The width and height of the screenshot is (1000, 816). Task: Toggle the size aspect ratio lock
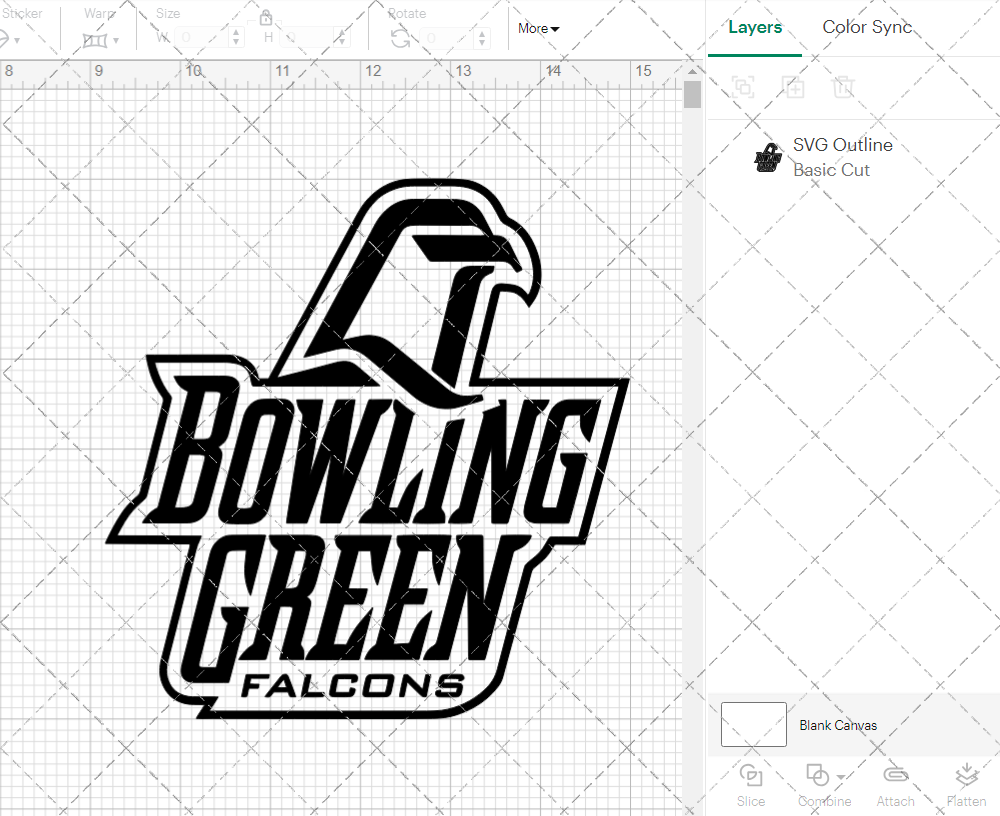(x=266, y=17)
